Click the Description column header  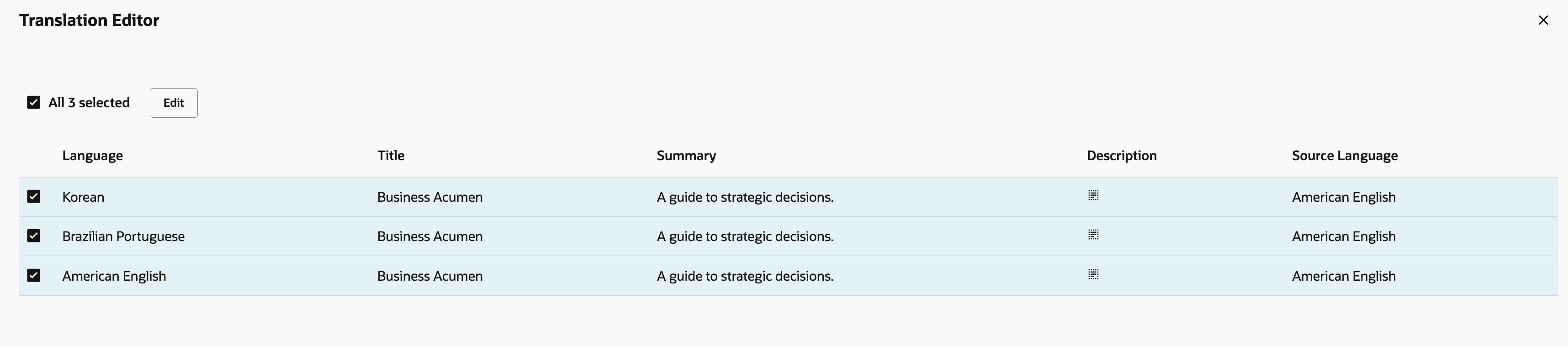[x=1121, y=156]
